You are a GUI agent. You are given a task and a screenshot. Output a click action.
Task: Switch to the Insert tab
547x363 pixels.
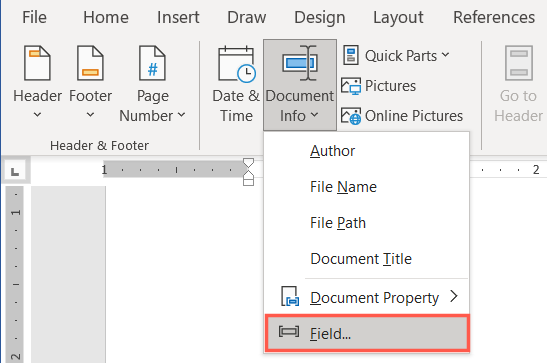point(178,17)
